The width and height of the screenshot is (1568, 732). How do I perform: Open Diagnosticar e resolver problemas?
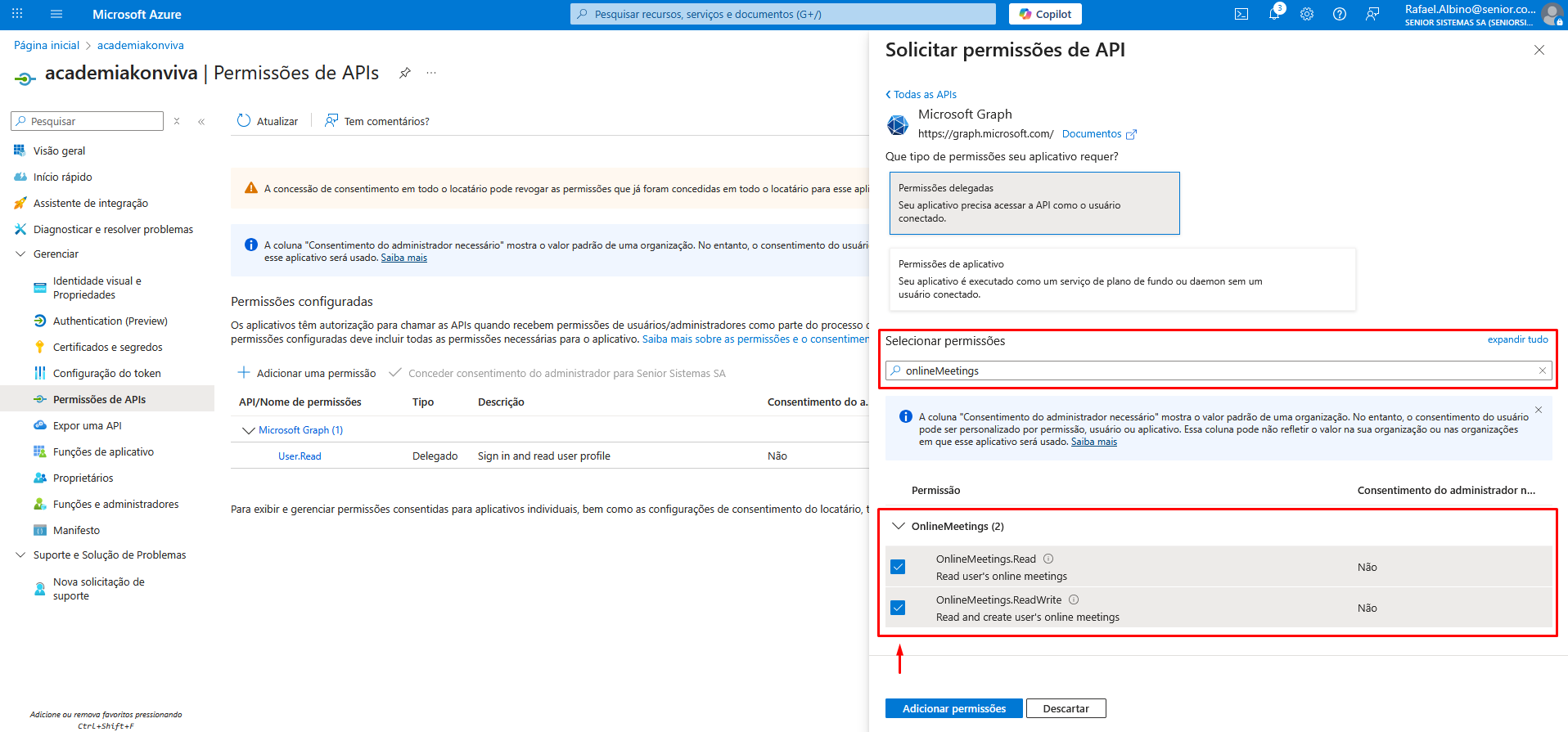coord(113,229)
